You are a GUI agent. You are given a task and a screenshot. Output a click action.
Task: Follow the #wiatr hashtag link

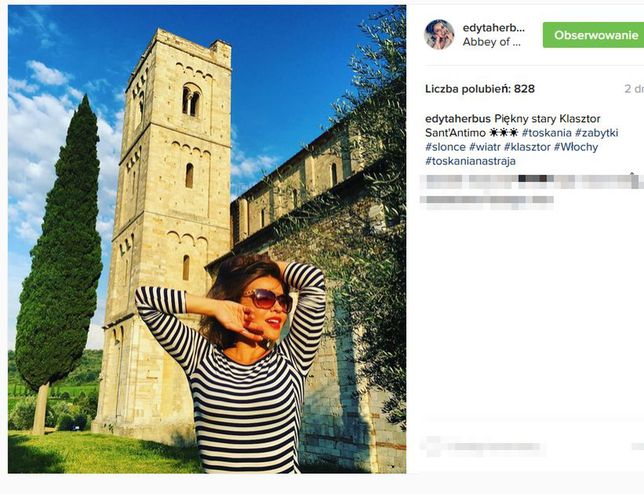tap(485, 147)
